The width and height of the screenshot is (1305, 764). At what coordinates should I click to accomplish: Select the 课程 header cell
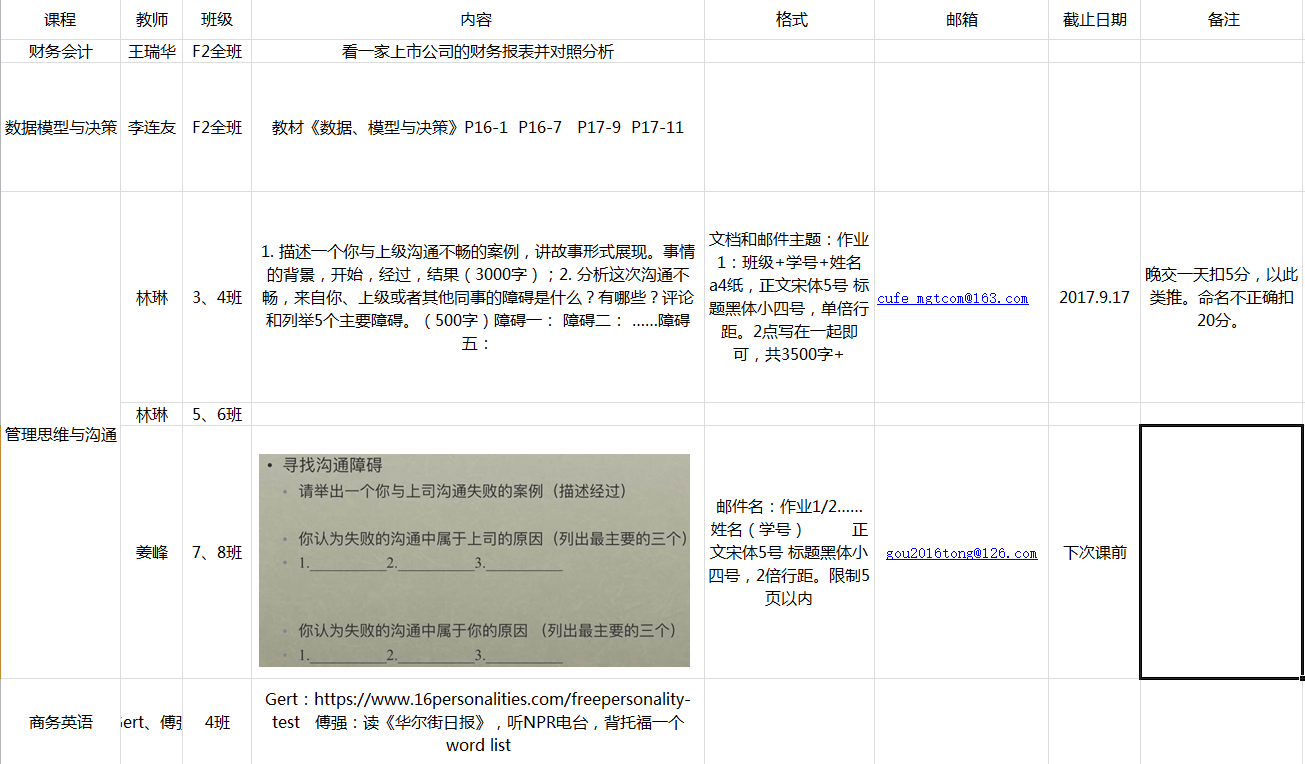[x=60, y=20]
